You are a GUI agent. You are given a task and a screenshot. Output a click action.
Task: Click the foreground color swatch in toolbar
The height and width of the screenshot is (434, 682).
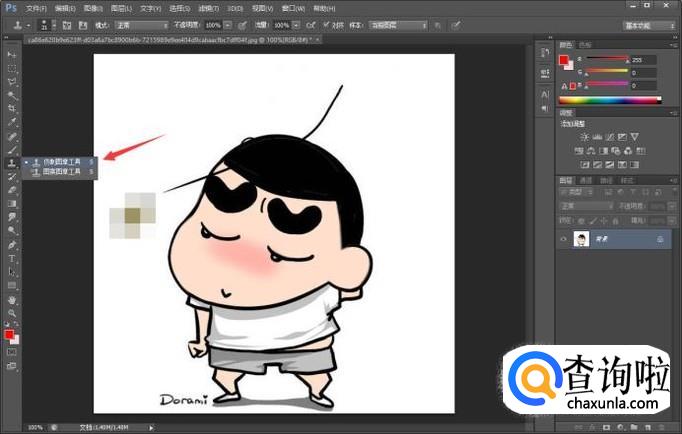(9, 335)
